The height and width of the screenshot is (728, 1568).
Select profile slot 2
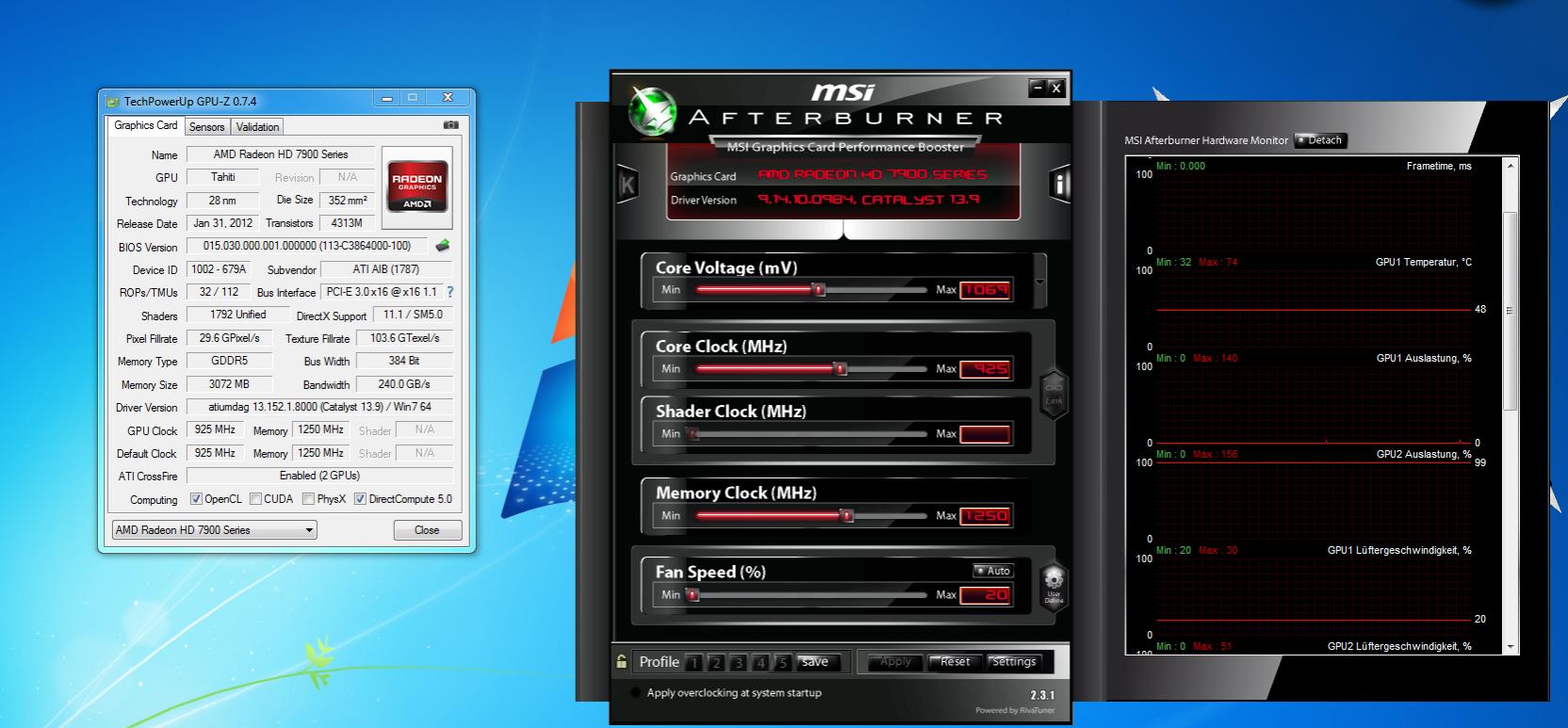tap(716, 663)
